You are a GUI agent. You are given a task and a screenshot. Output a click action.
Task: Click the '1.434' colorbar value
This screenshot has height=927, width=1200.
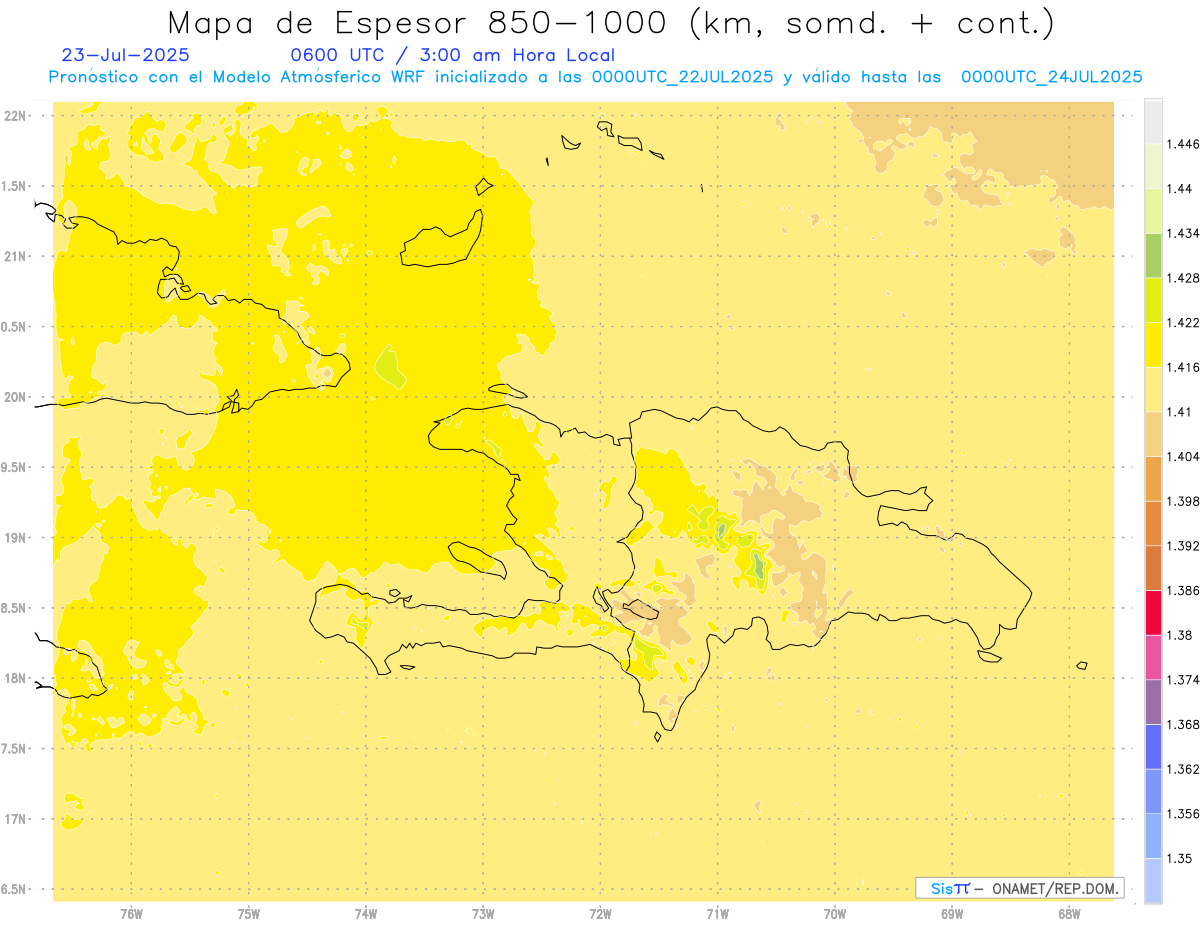[1184, 233]
